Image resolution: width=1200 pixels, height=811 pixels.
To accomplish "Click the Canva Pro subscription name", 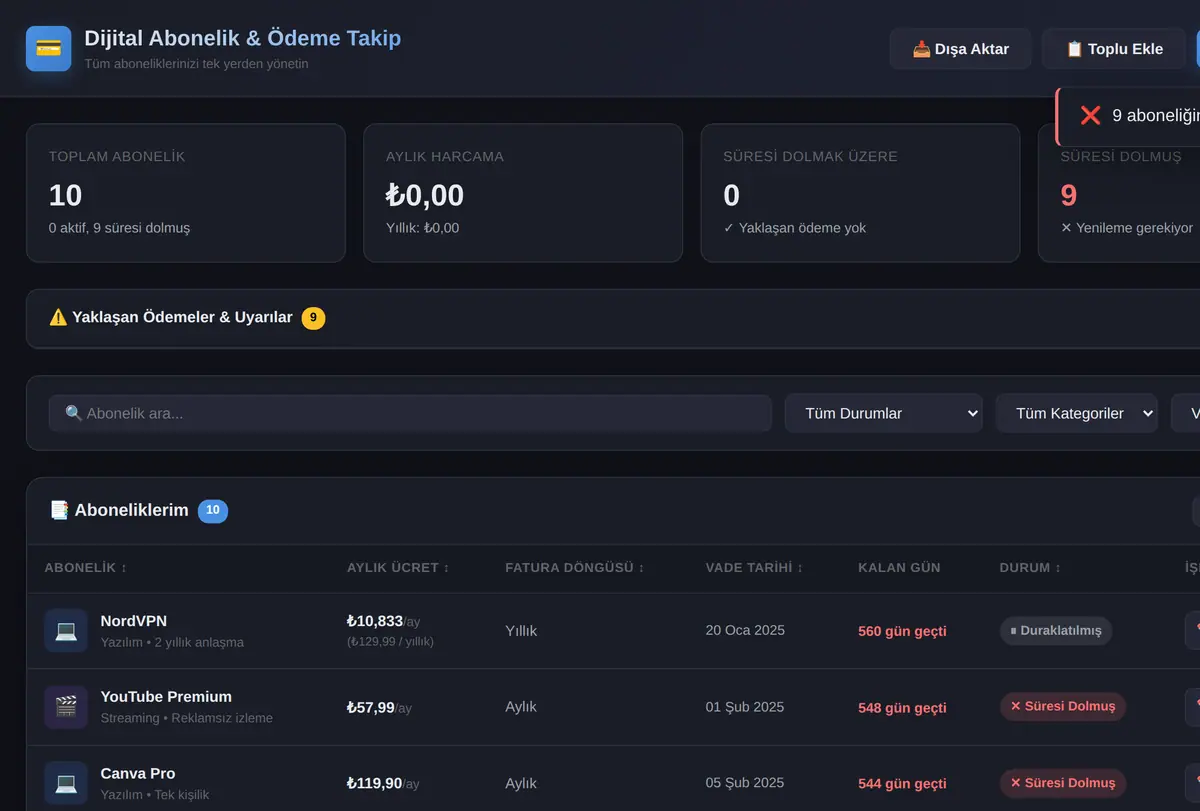I will click(138, 774).
